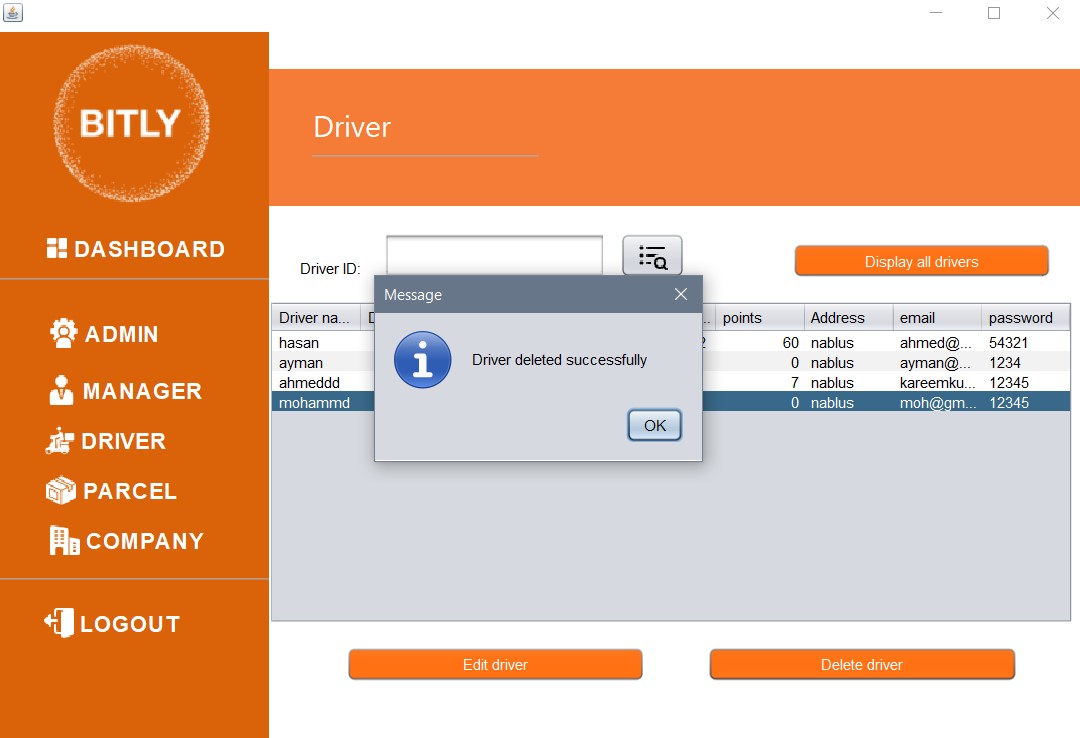The image size is (1080, 738).
Task: Click the points column header
Action: click(x=760, y=318)
